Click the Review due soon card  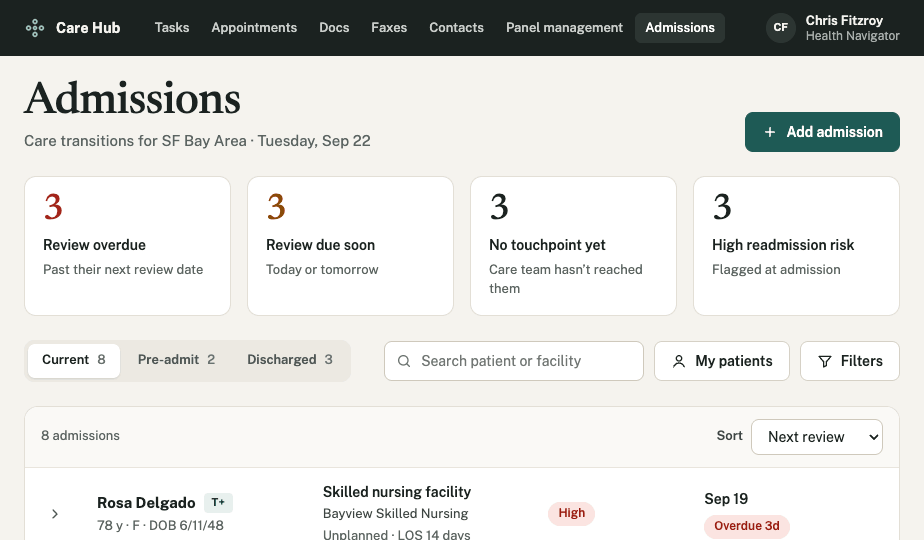351,246
